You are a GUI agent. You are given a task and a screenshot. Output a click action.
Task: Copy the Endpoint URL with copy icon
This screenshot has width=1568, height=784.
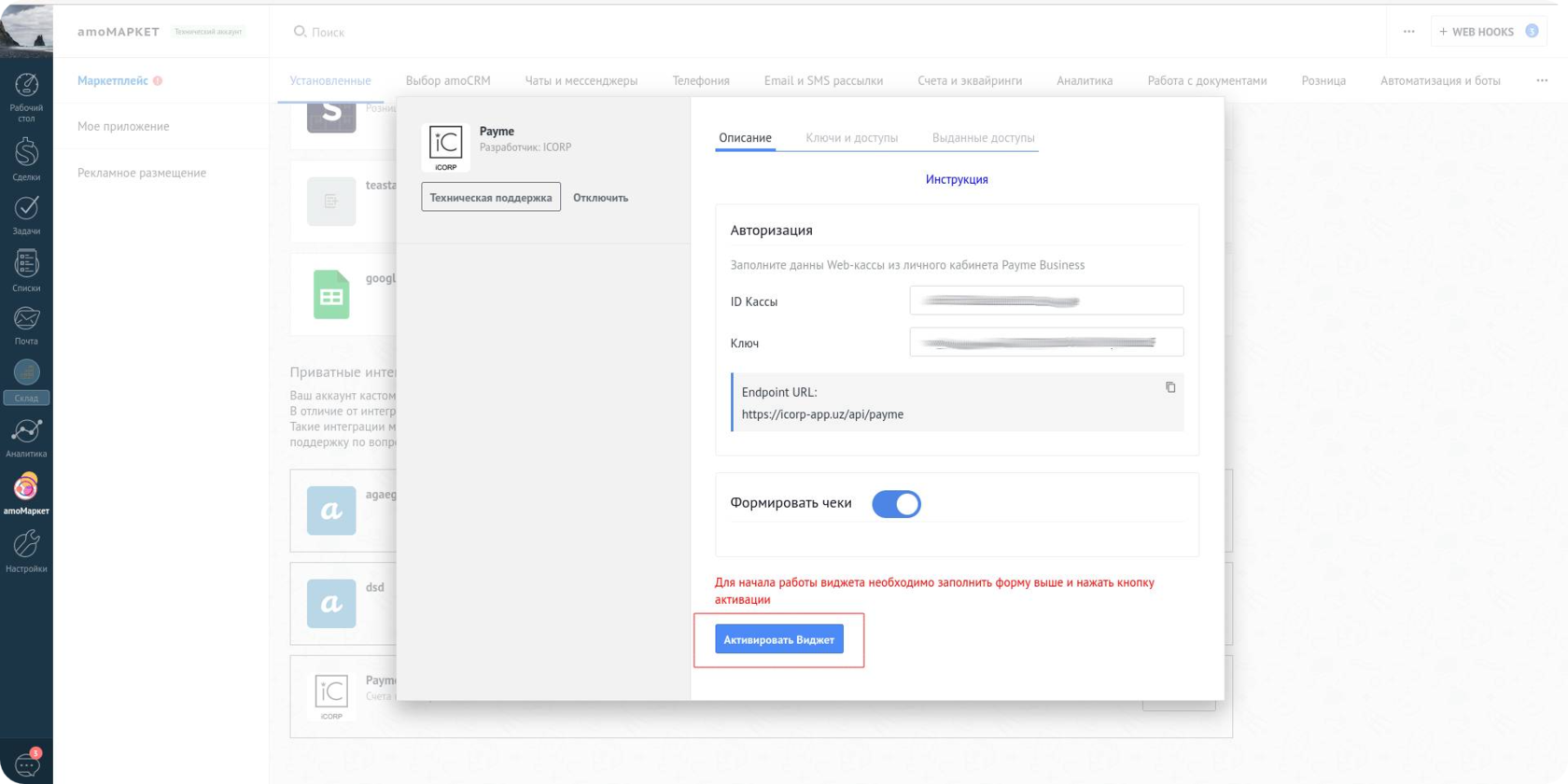[x=1170, y=387]
